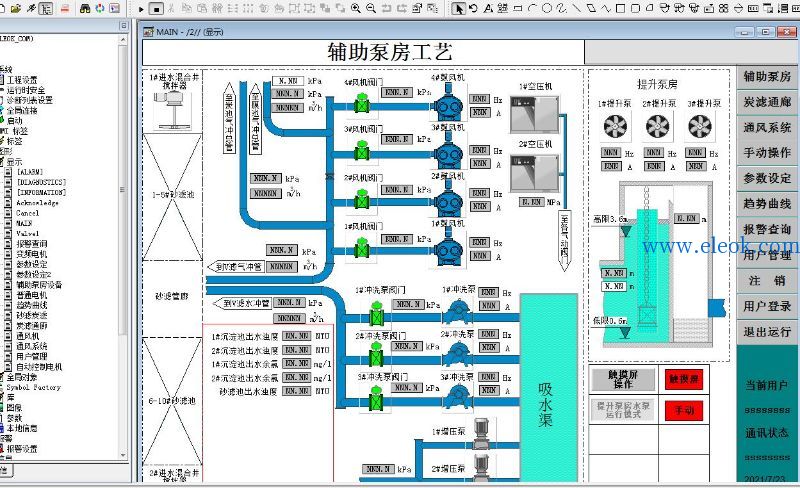Click the zoom out magnifier

(371, 8)
